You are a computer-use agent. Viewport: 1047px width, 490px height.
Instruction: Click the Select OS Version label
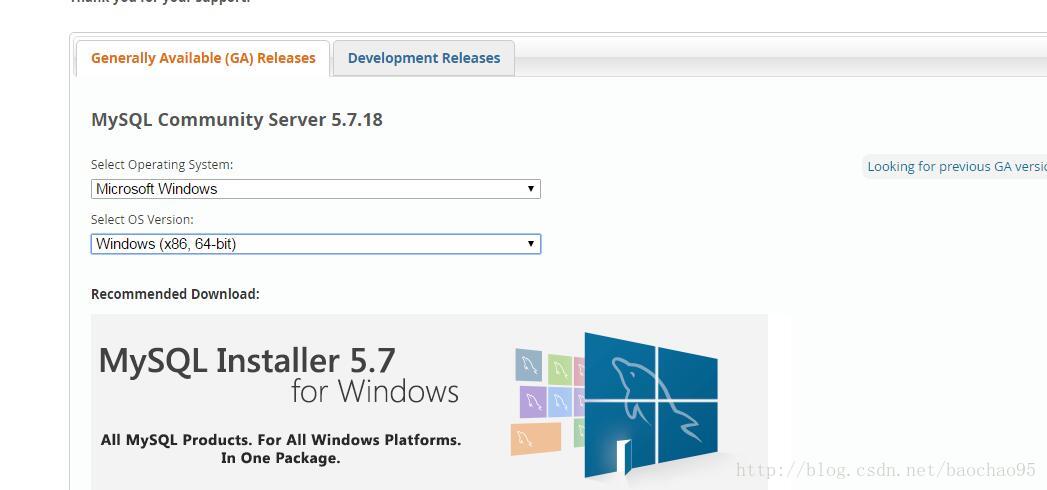142,219
